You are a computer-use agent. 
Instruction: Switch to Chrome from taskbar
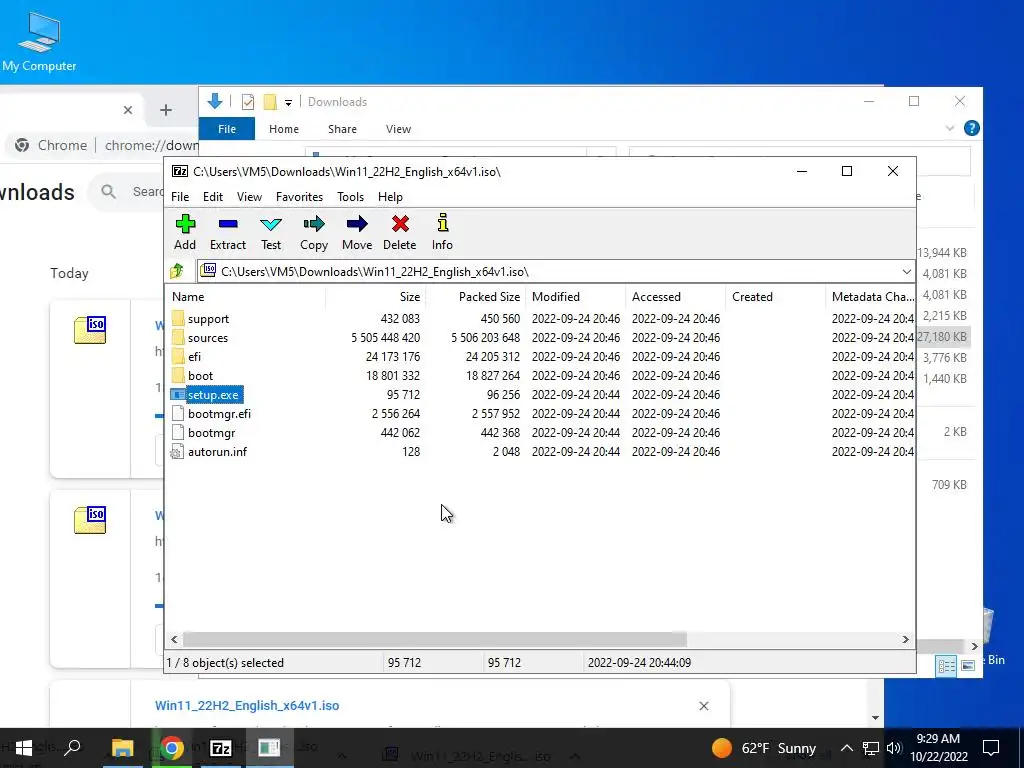tap(172, 748)
